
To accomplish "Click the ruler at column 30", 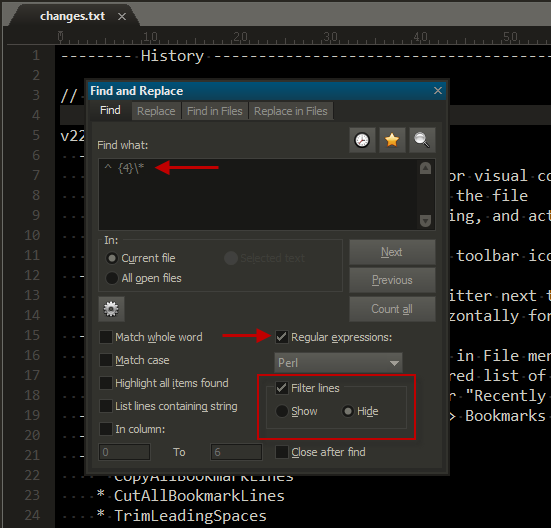I will point(330,37).
